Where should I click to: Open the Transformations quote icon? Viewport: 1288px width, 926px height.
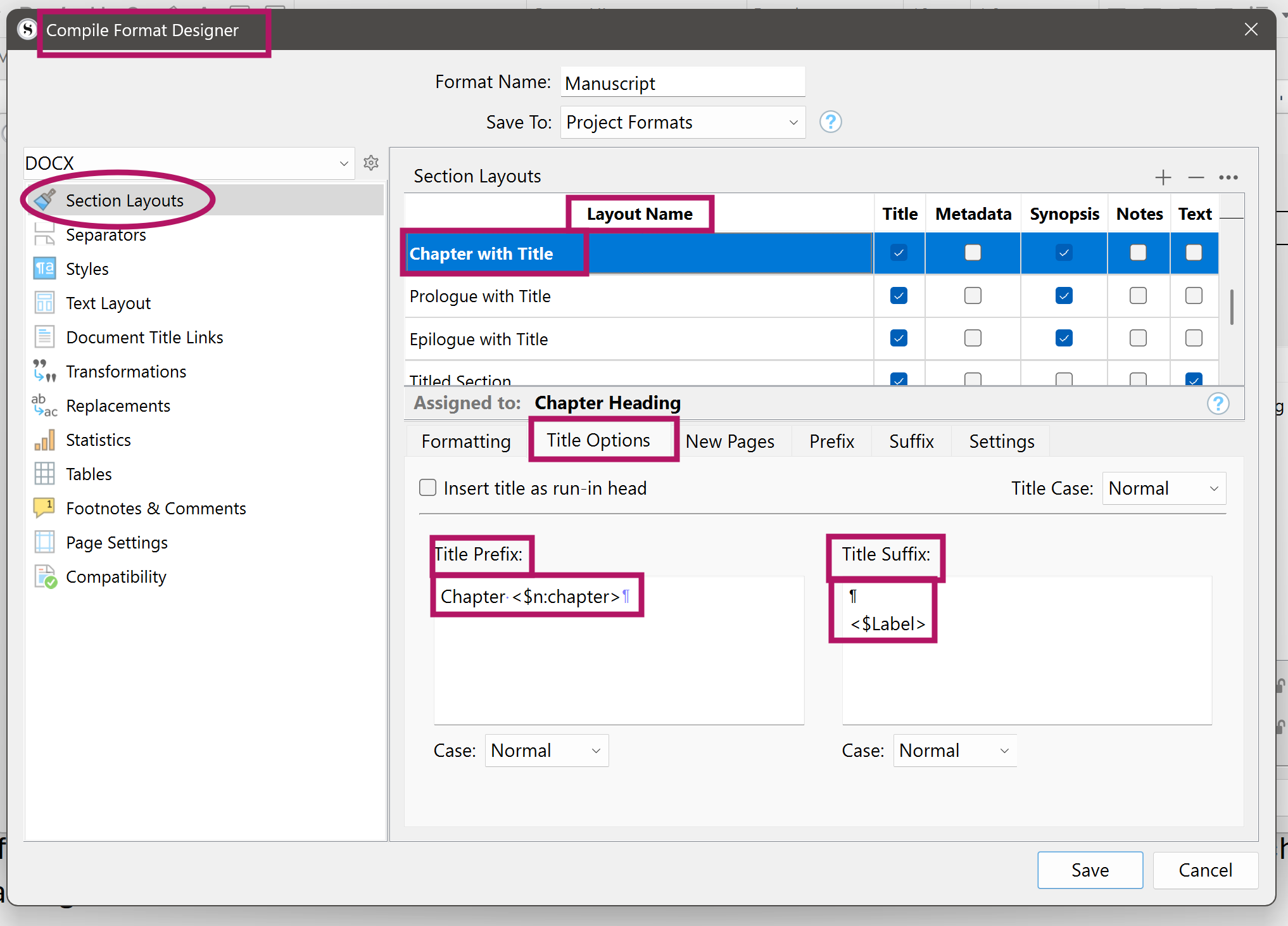[44, 371]
